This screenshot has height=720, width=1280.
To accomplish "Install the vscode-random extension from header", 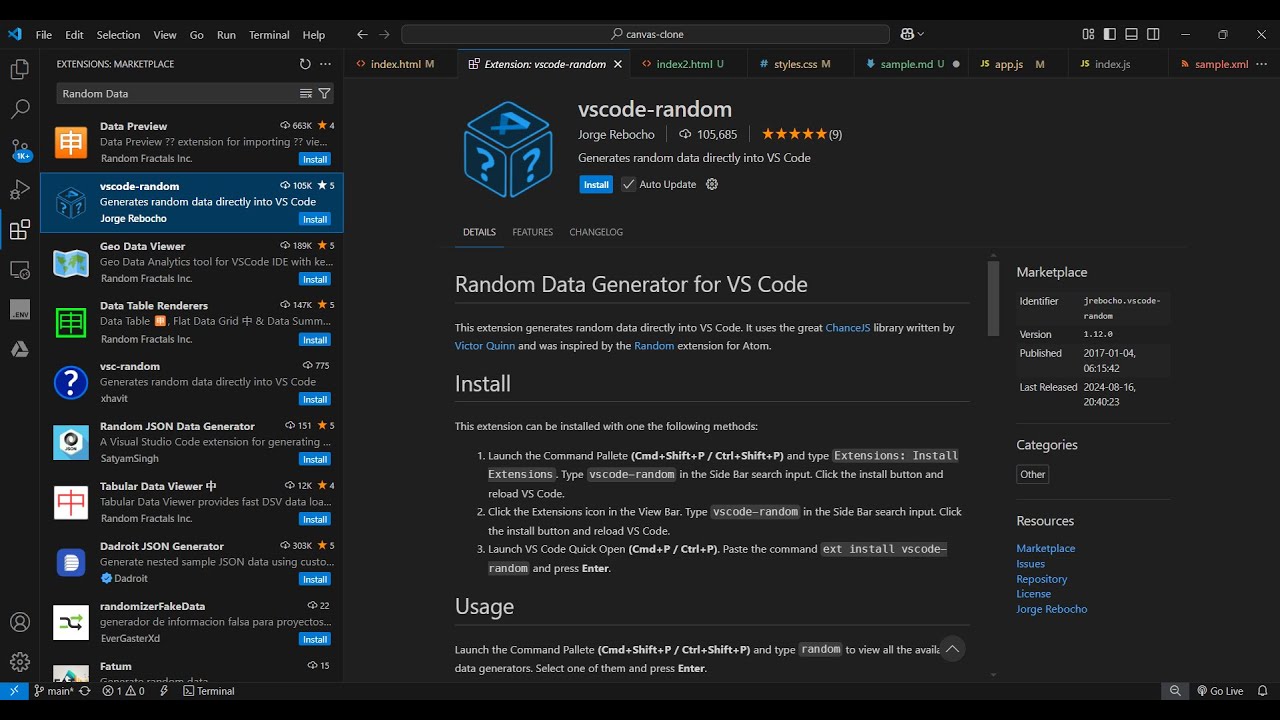I will click(596, 184).
